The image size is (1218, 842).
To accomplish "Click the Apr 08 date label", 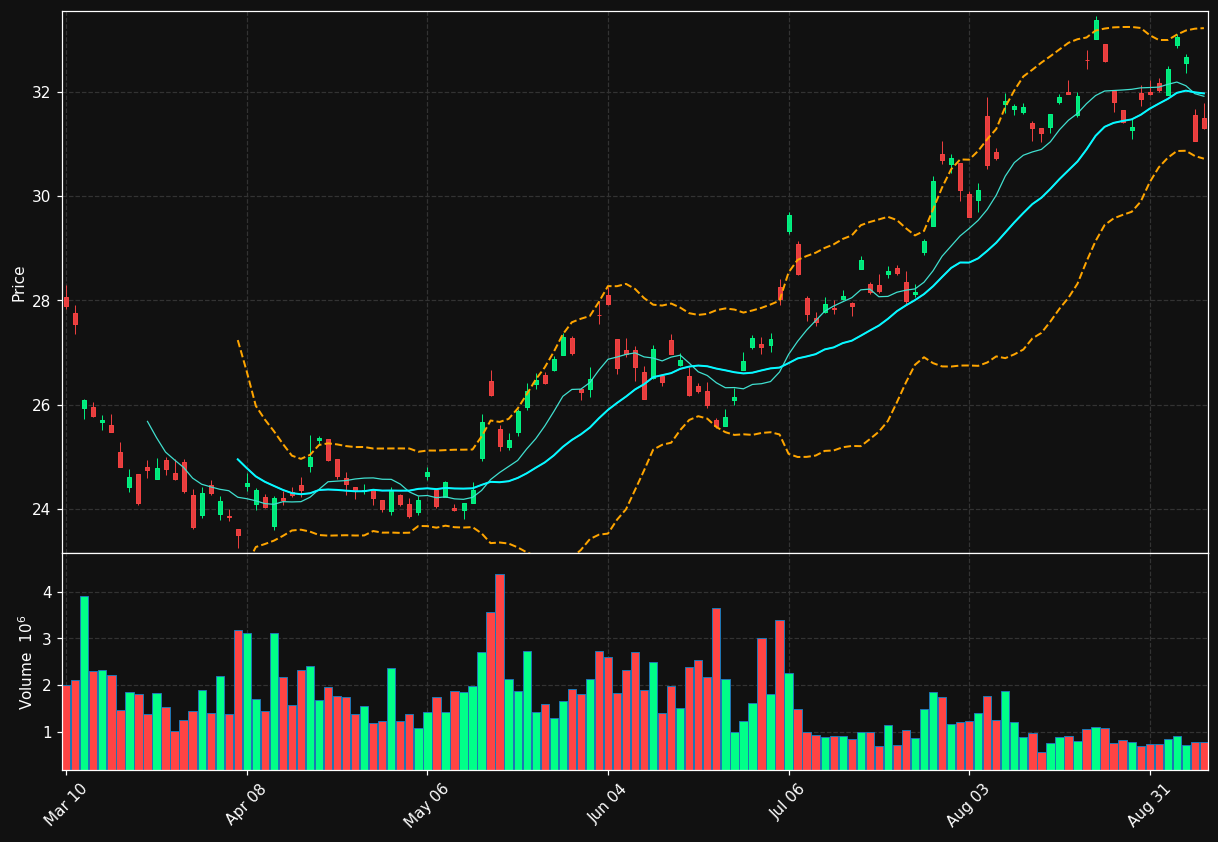I will tap(246, 804).
